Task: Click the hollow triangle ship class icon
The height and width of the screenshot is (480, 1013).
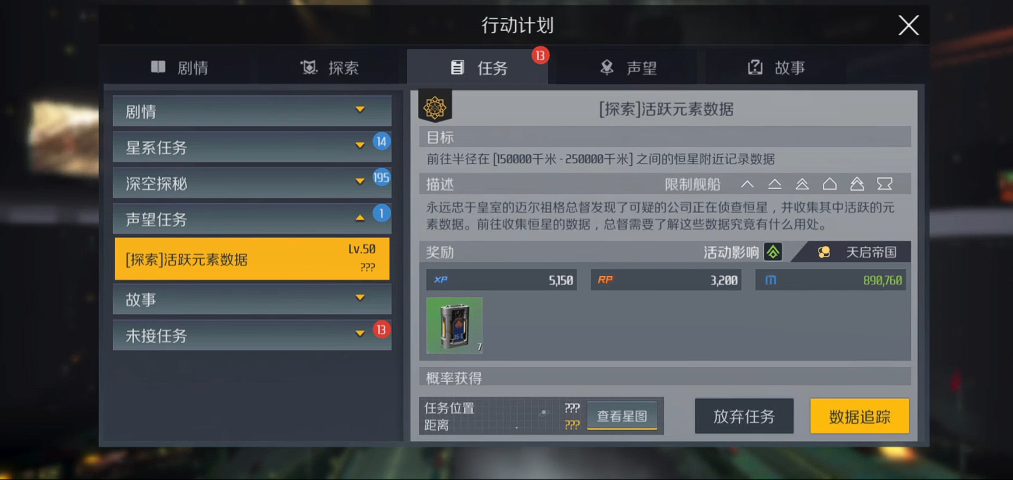Action: point(775,184)
